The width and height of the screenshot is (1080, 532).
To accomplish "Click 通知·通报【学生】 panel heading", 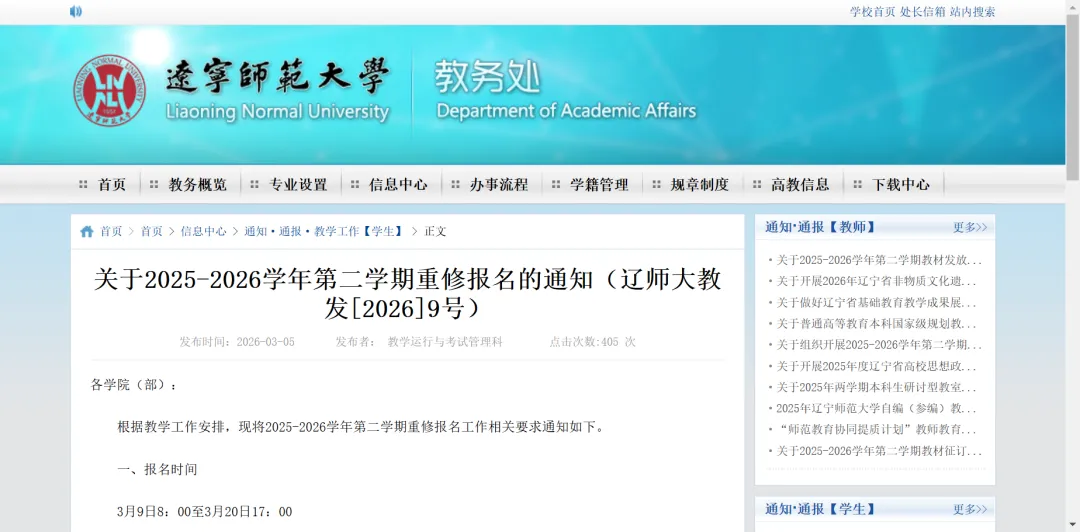I will [x=820, y=509].
